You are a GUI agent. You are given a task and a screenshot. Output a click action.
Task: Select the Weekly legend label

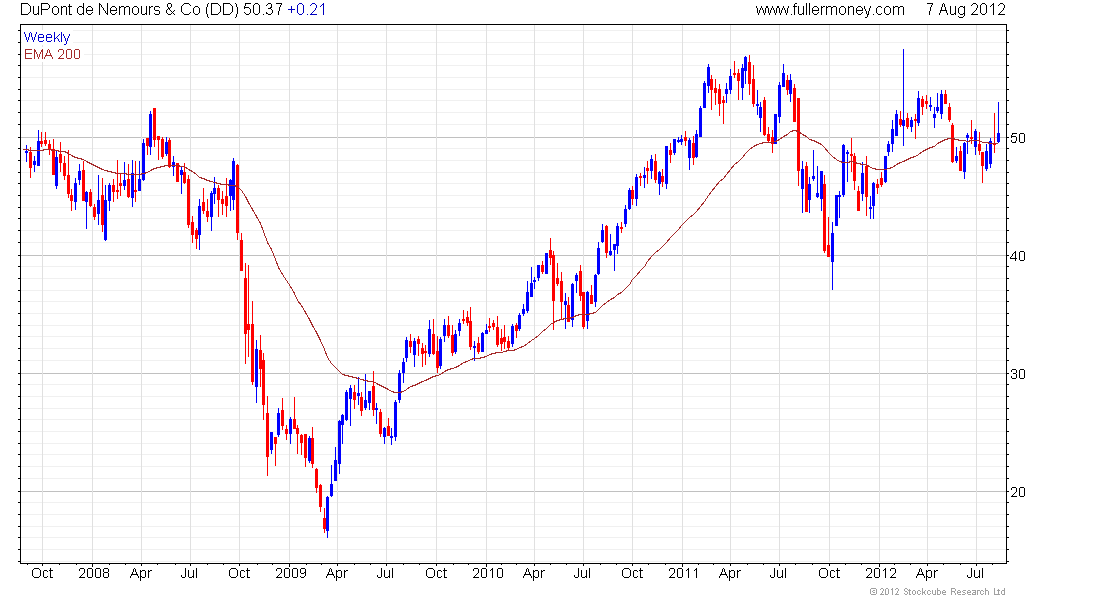coord(47,37)
